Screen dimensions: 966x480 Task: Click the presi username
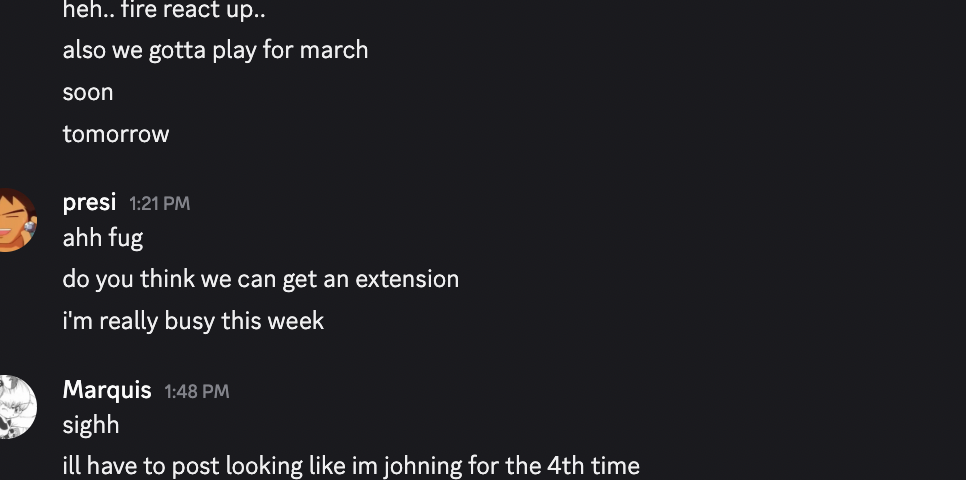(x=89, y=202)
